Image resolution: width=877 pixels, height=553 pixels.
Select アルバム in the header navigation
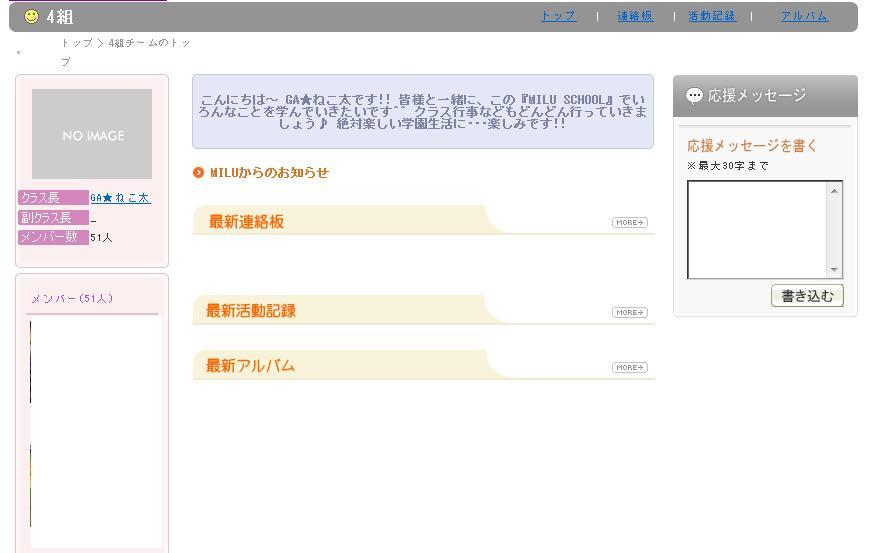pyautogui.click(x=804, y=16)
